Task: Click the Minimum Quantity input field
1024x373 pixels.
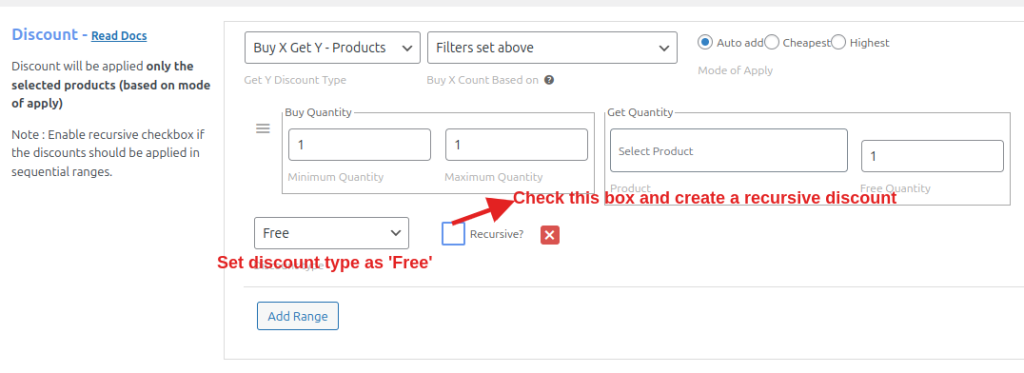Action: tap(359, 144)
